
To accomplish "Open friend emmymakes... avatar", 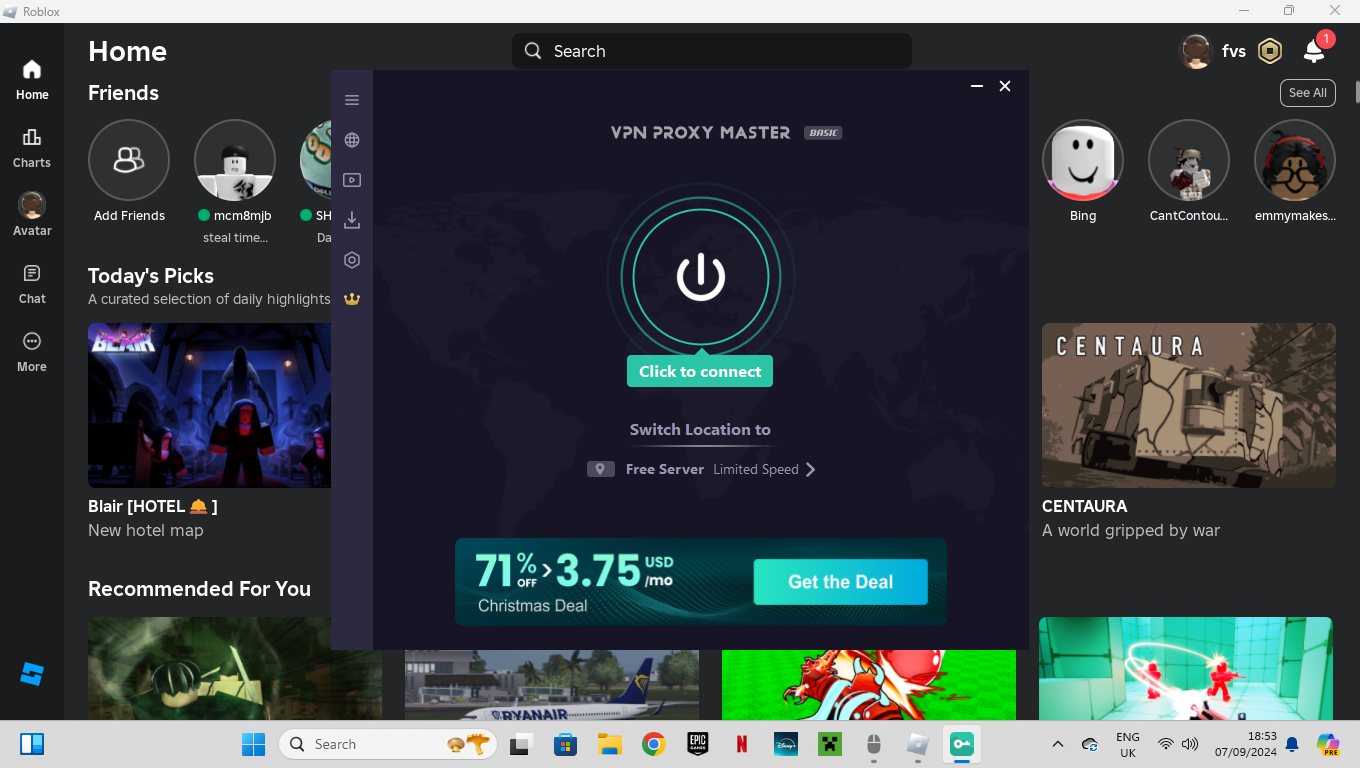I will 1295,160.
